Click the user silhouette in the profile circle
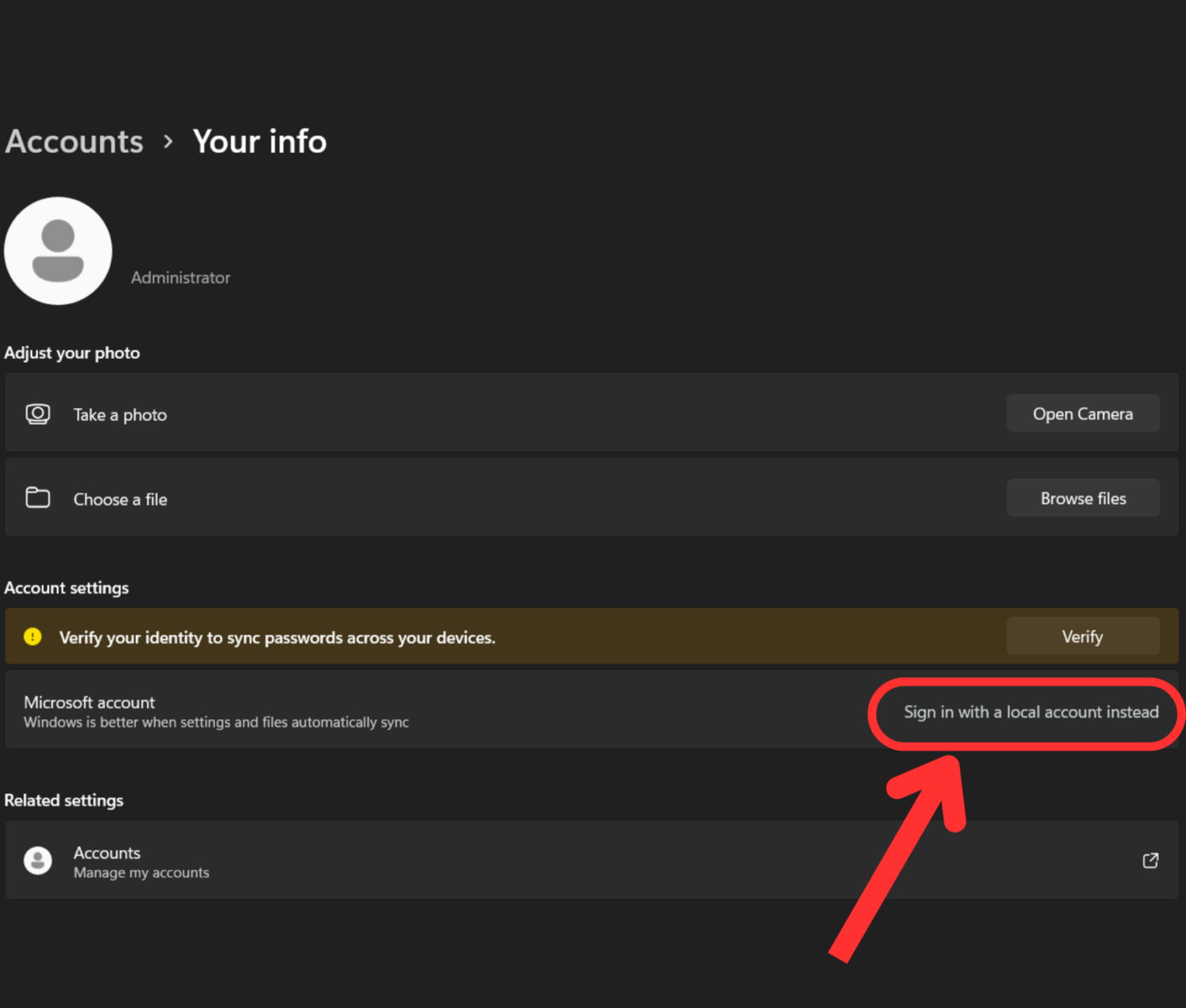 tap(58, 251)
